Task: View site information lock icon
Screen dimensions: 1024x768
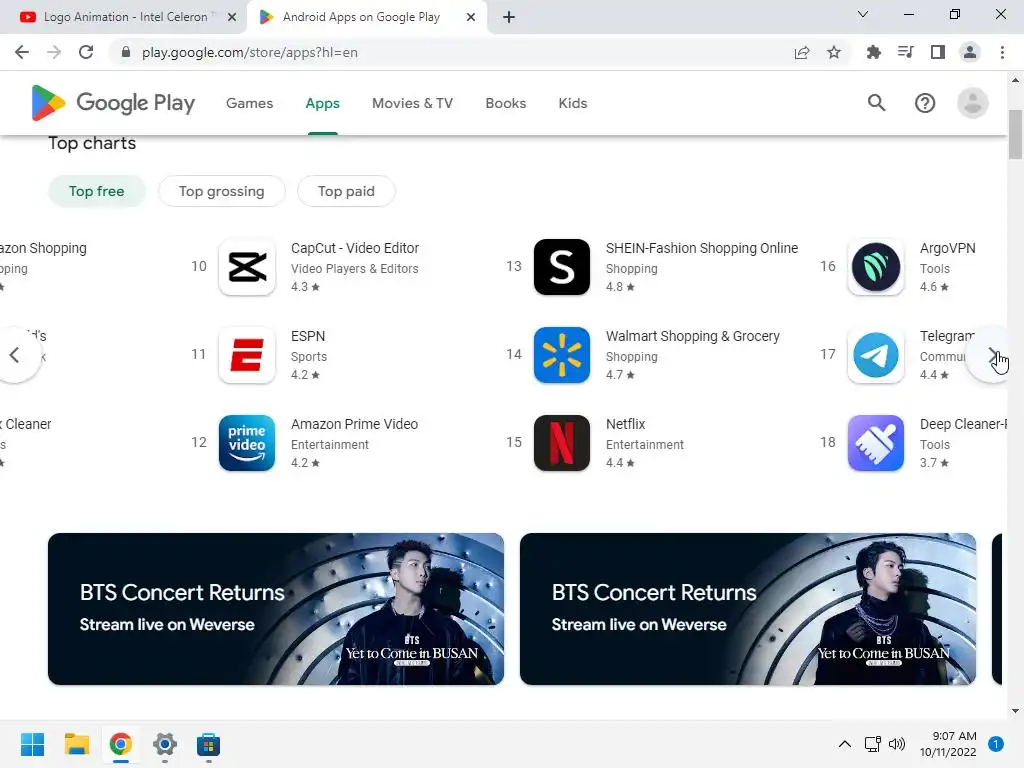Action: click(x=126, y=53)
